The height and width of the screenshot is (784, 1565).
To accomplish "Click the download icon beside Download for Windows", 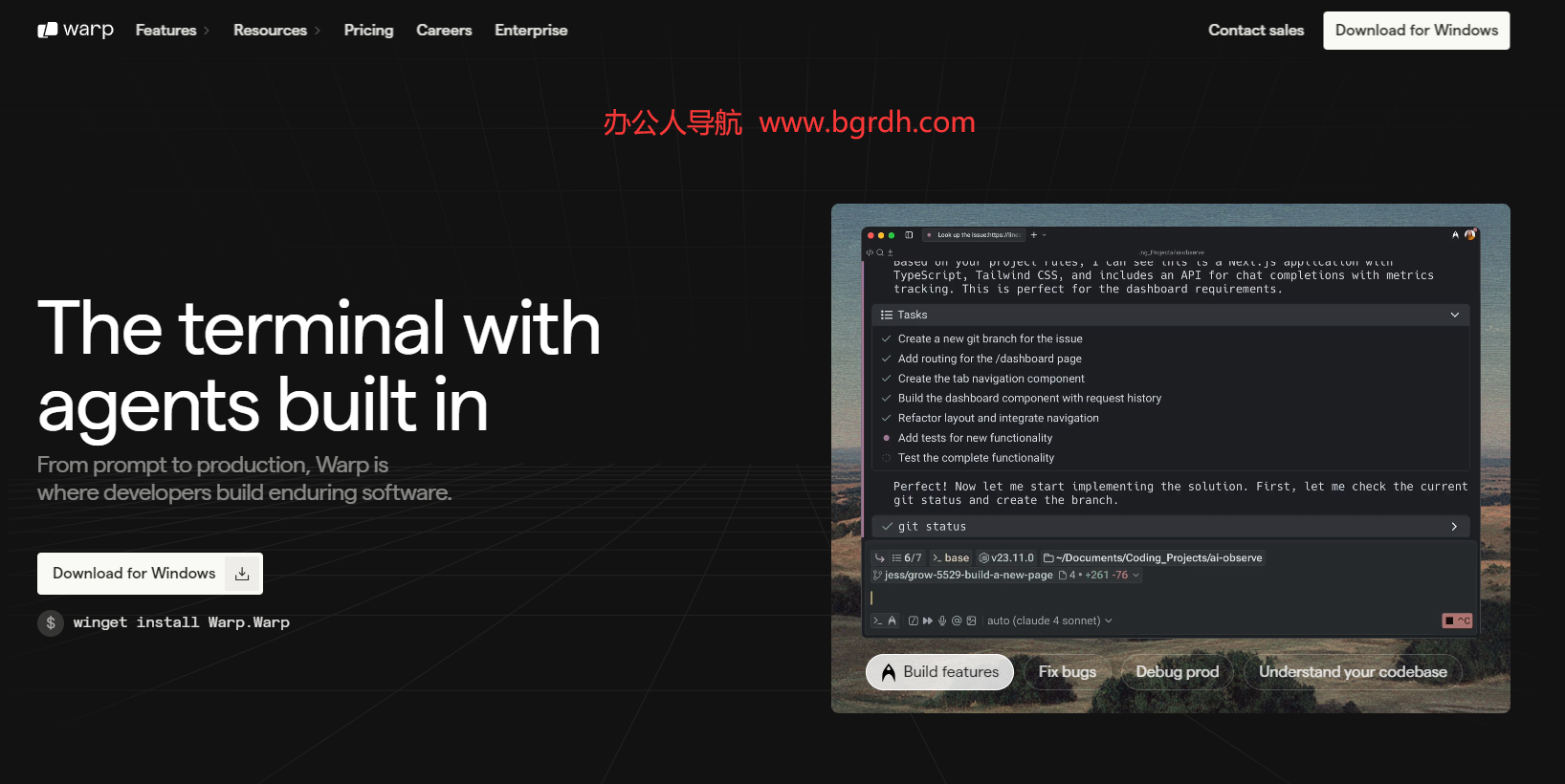I will pyautogui.click(x=242, y=574).
